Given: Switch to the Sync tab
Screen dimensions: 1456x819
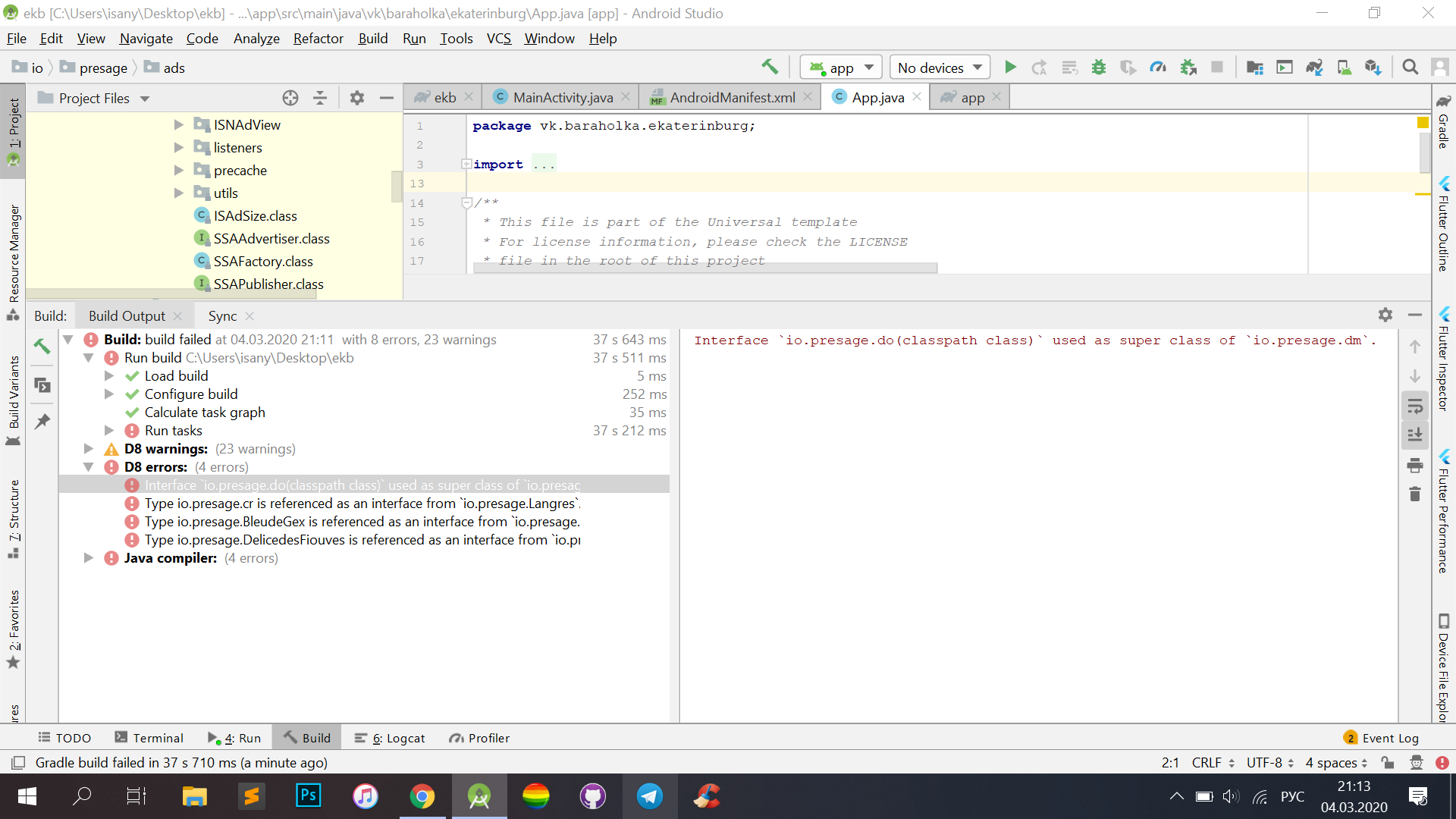Looking at the screenshot, I should pyautogui.click(x=222, y=315).
